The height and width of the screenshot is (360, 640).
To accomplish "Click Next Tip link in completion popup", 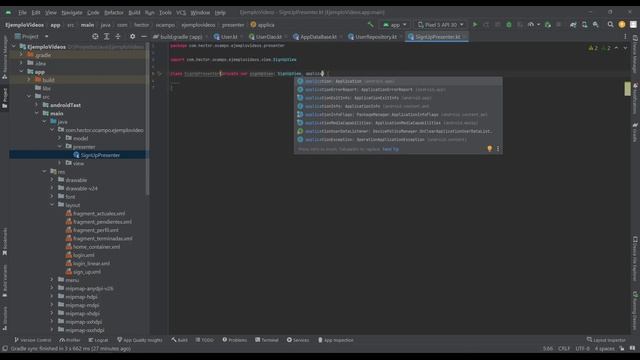I will point(390,149).
